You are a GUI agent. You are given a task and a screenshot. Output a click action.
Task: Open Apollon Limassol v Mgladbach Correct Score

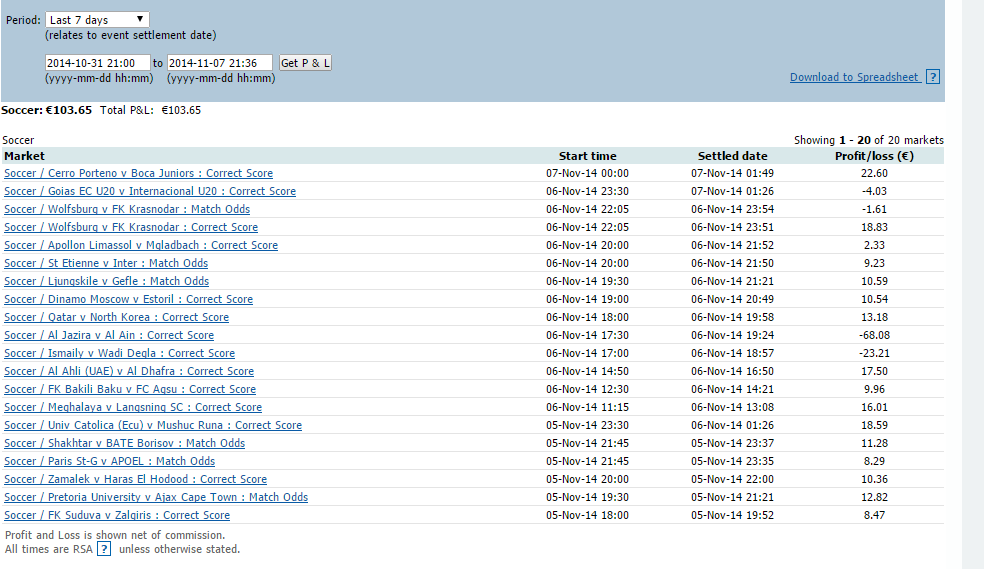(x=141, y=245)
